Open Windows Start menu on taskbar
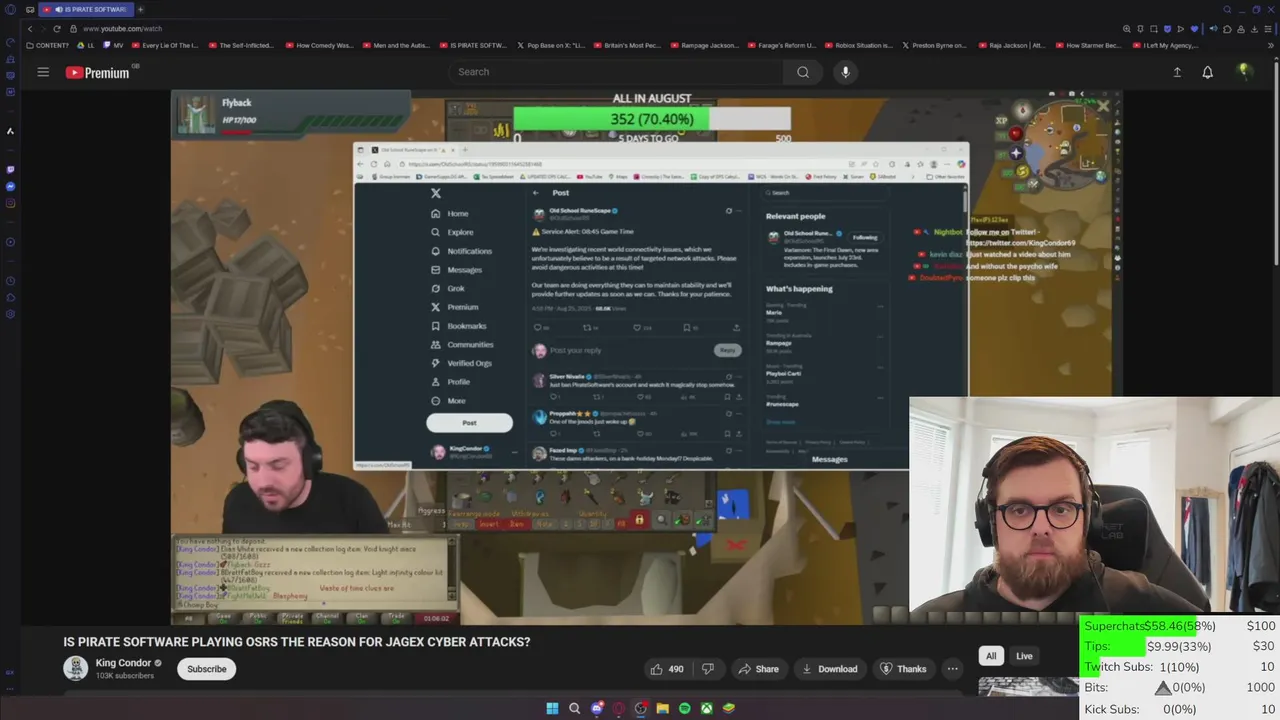Image resolution: width=1280 pixels, height=720 pixels. pos(552,708)
